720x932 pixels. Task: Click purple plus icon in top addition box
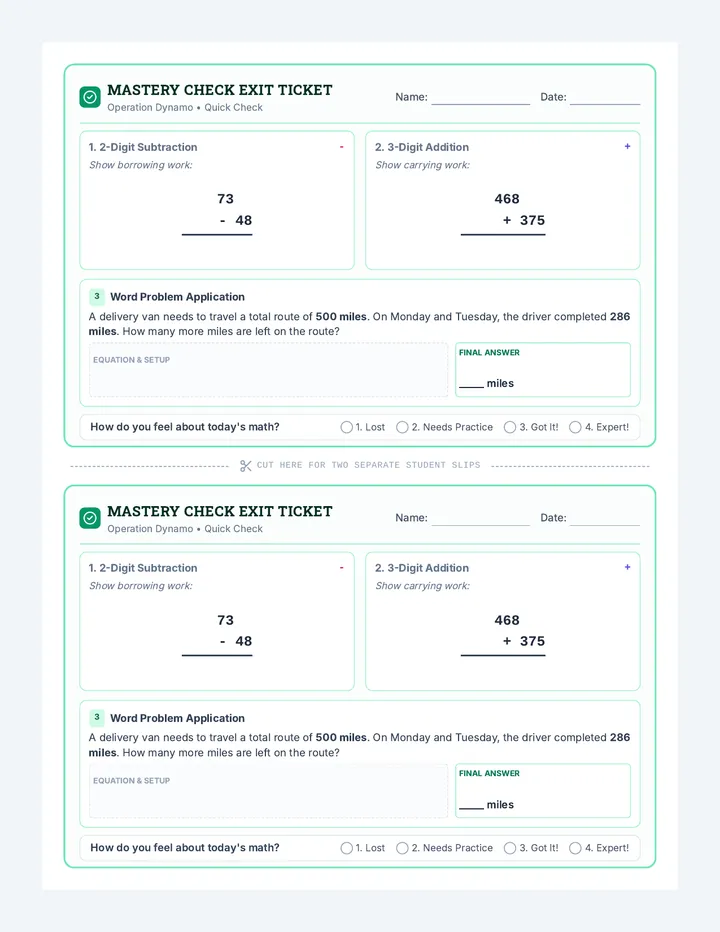[627, 146]
